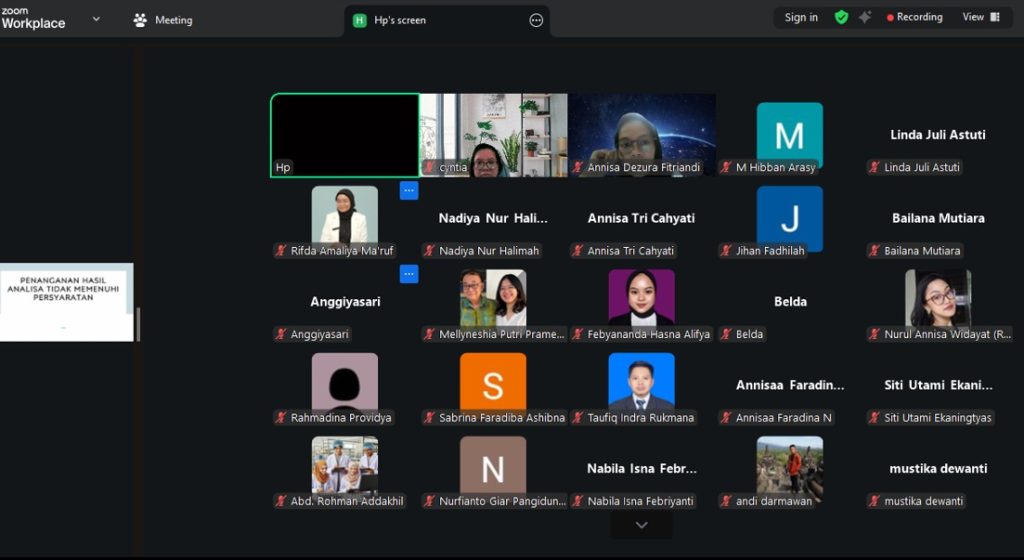Viewport: 1024px width, 560px height.
Task: Click the Sign in button
Action: (x=801, y=17)
